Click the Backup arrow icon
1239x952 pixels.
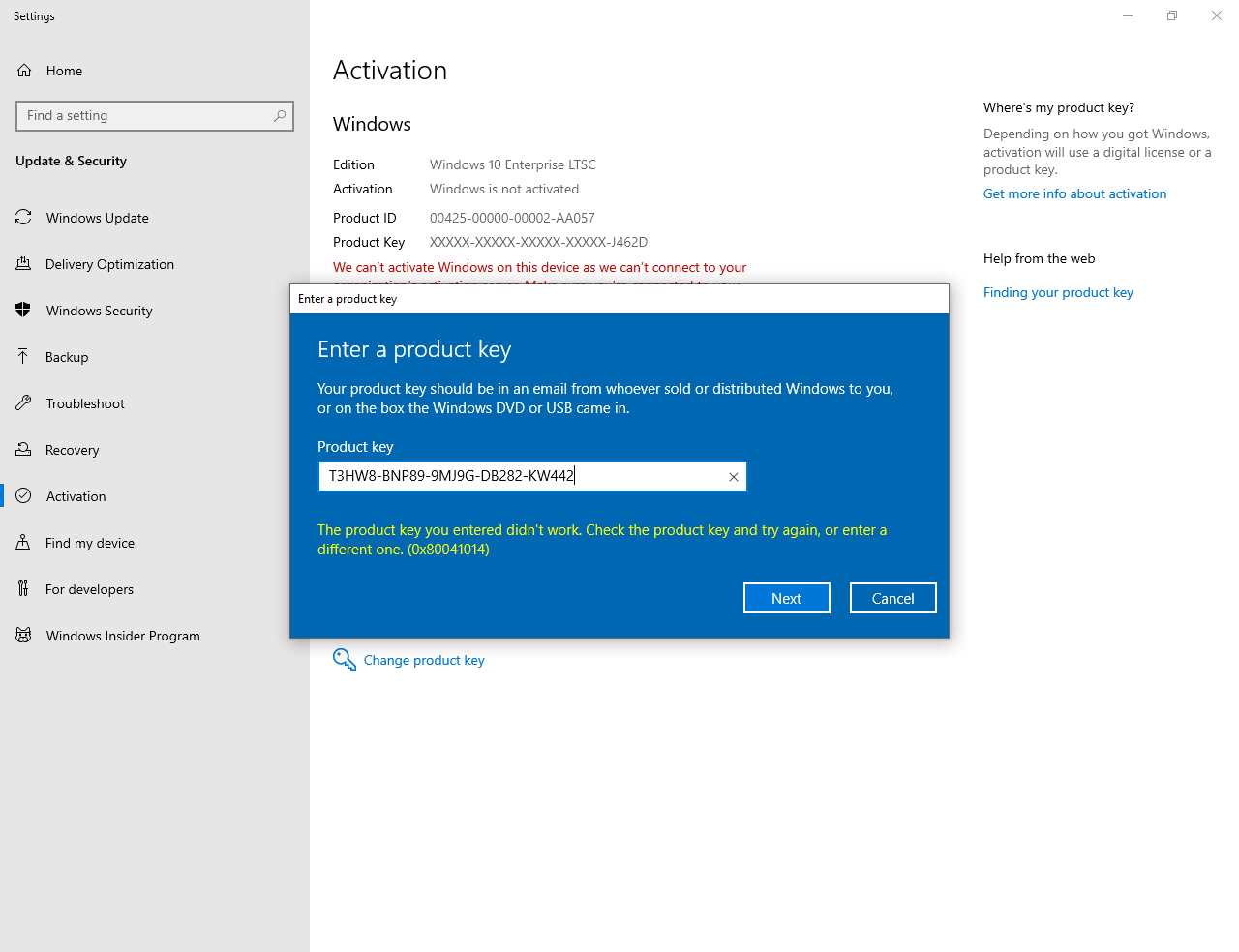(x=24, y=357)
